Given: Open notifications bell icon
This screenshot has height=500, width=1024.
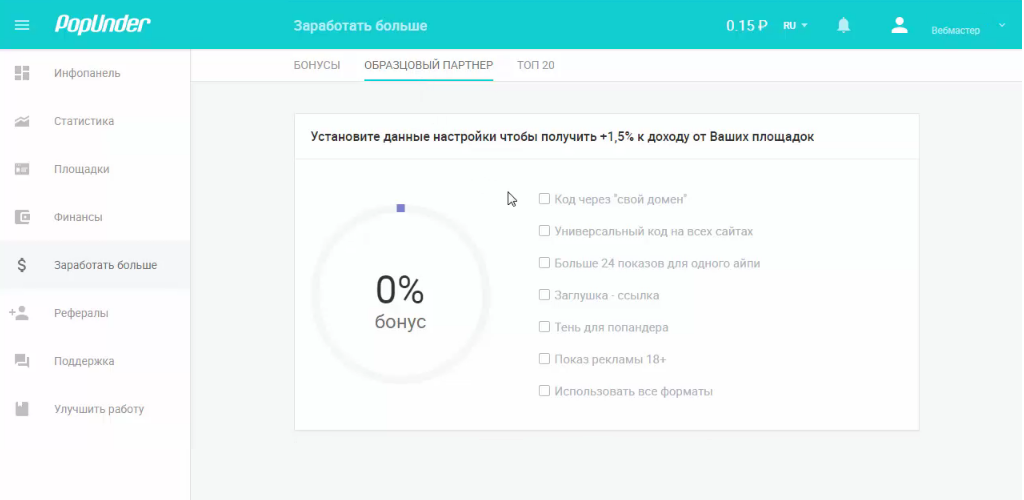Looking at the screenshot, I should click(844, 25).
